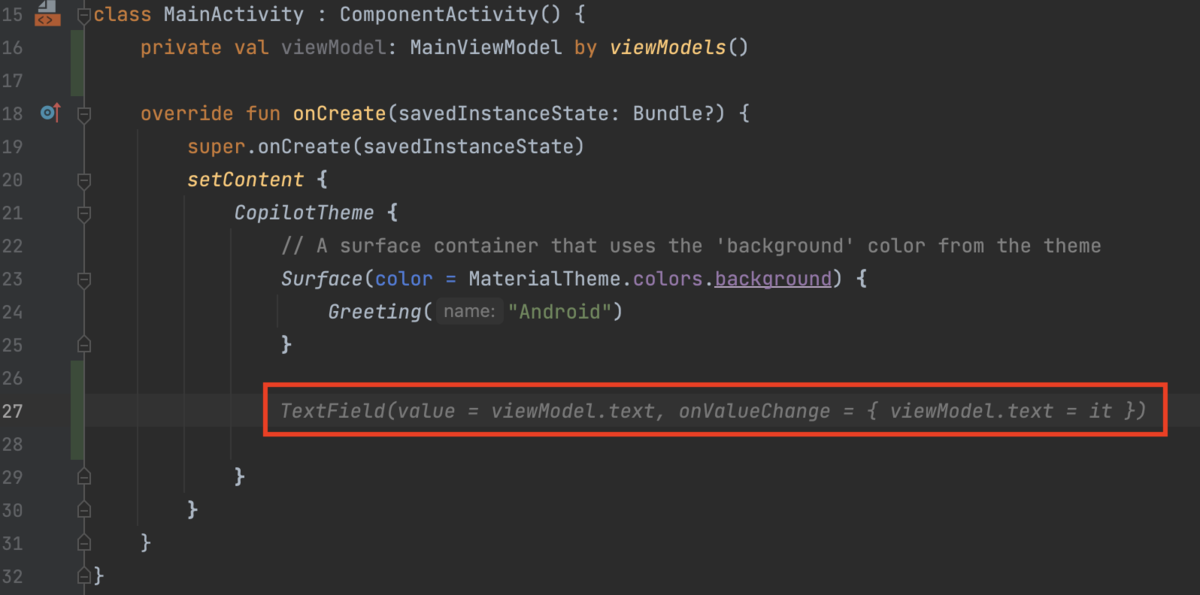Click the Greeting function call on line 24
Image resolution: width=1200 pixels, height=595 pixels.
tap(374, 312)
